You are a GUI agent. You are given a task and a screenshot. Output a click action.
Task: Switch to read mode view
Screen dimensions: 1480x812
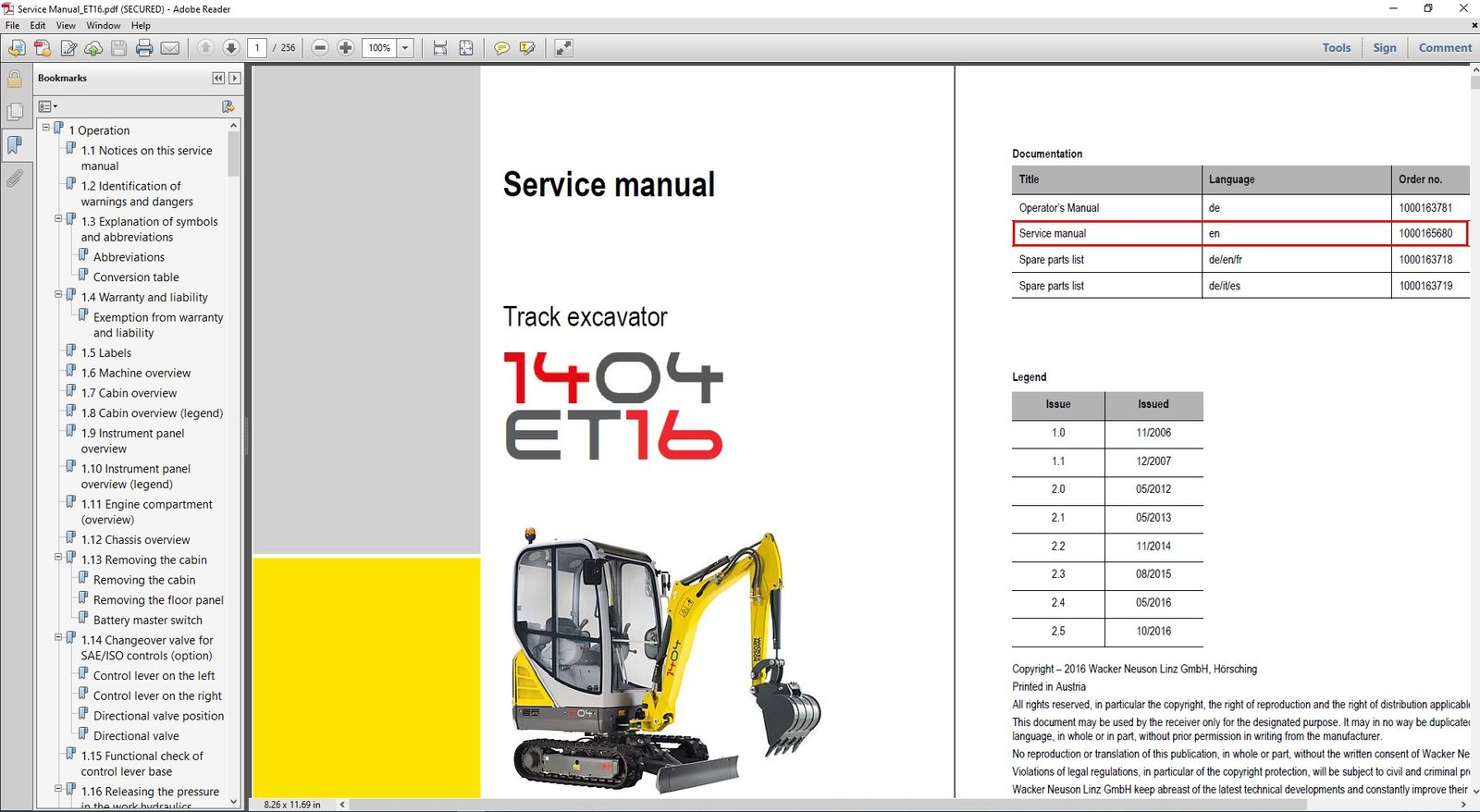[x=563, y=48]
